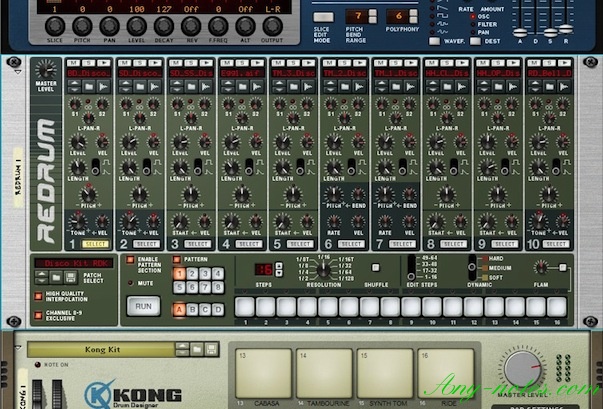Viewport: 603px width, 409px height.
Task: Collapse the Redrum device fold triangle
Action: click(x=18, y=72)
